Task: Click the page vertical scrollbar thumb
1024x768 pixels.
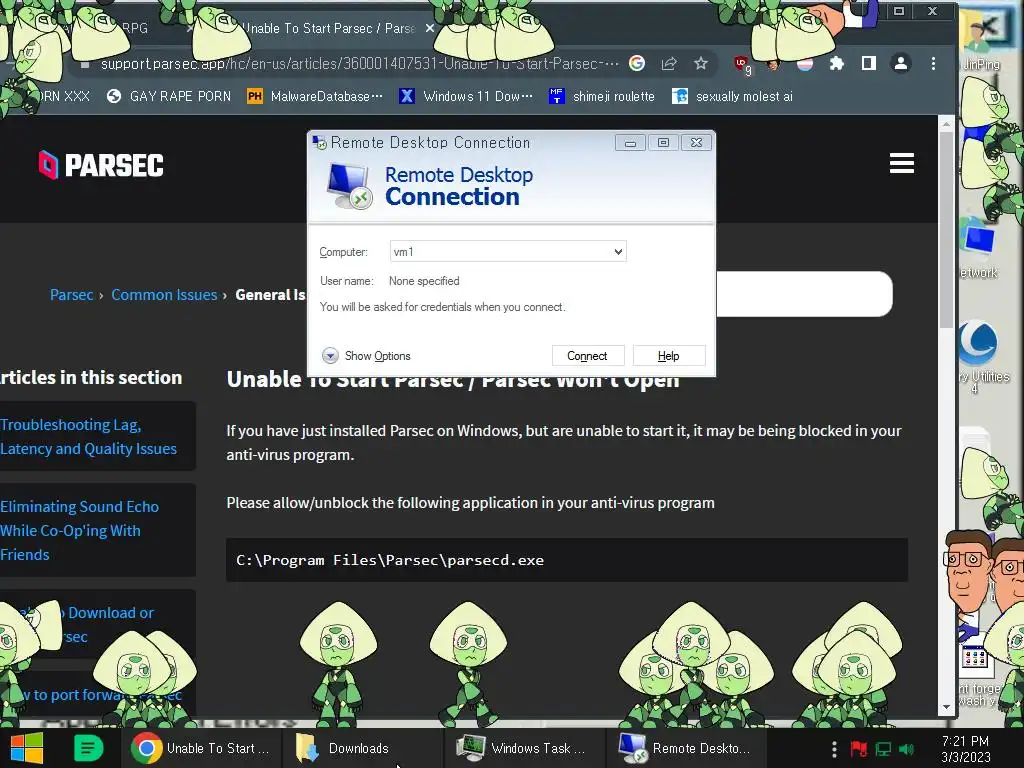Action: 946,229
